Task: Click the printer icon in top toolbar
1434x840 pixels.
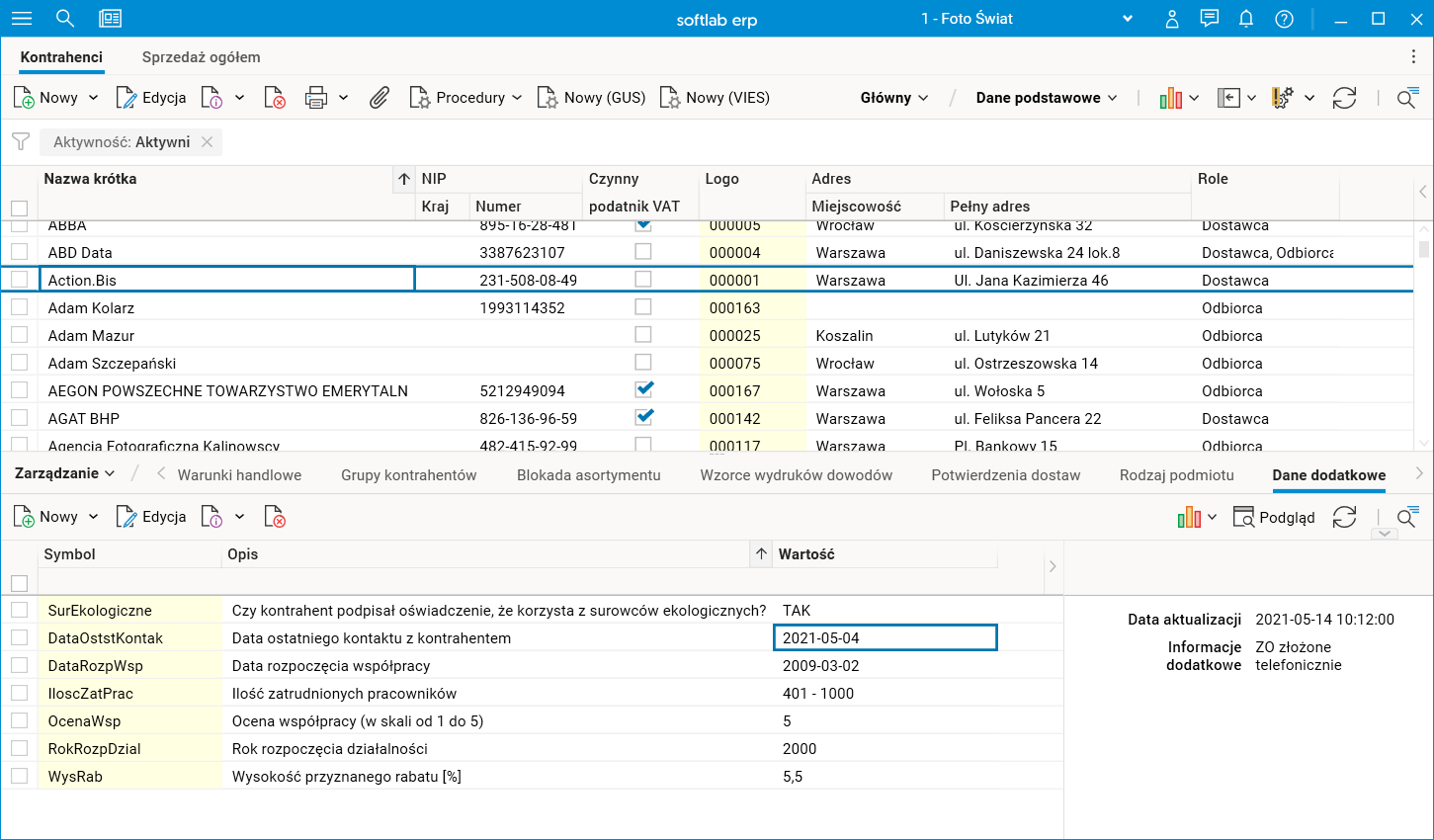Action: pos(316,98)
